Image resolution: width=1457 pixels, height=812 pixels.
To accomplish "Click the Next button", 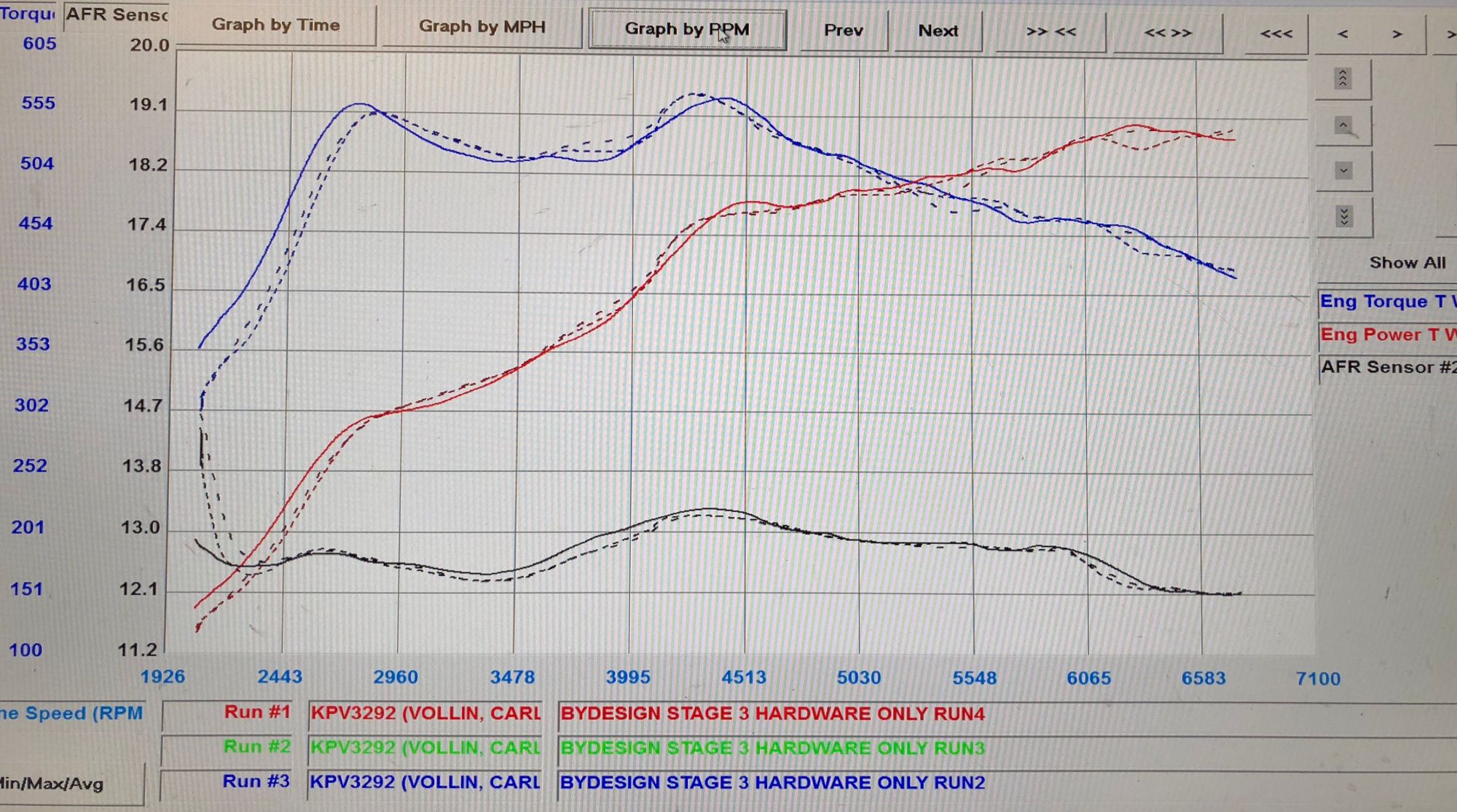I will tap(938, 31).
